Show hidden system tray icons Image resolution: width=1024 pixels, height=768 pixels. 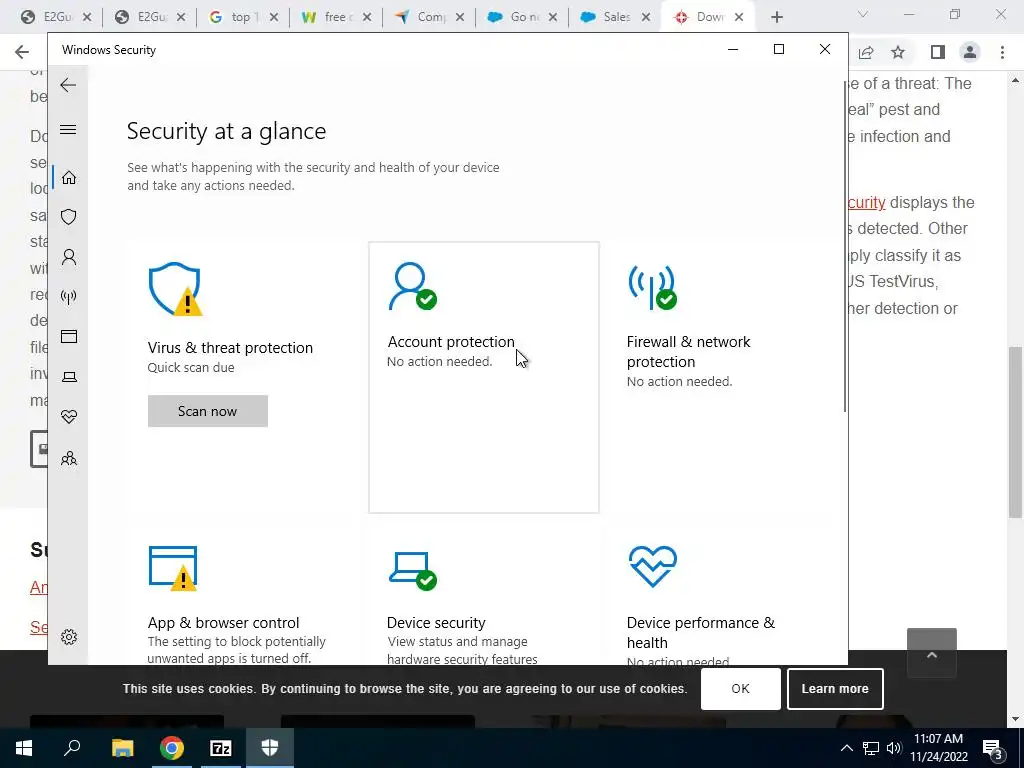point(846,748)
